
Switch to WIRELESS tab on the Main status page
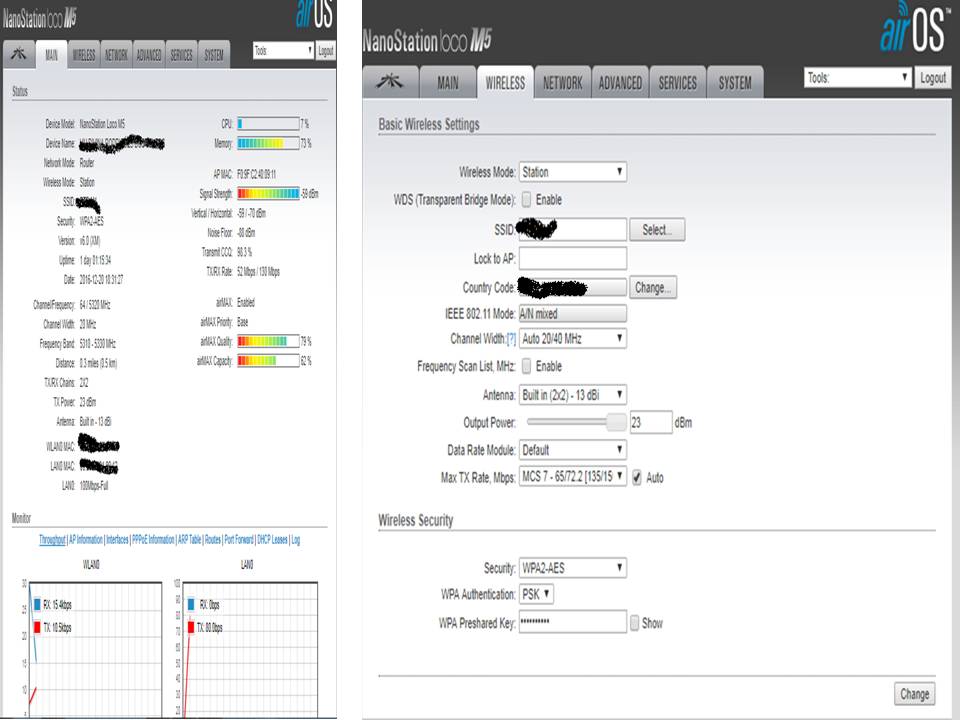[x=84, y=55]
